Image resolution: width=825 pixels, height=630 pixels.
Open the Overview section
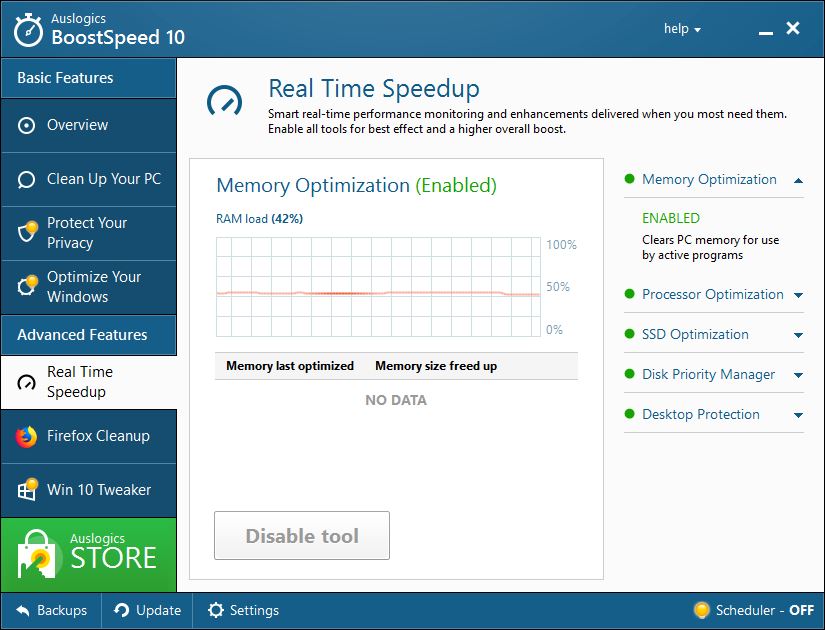pos(88,125)
